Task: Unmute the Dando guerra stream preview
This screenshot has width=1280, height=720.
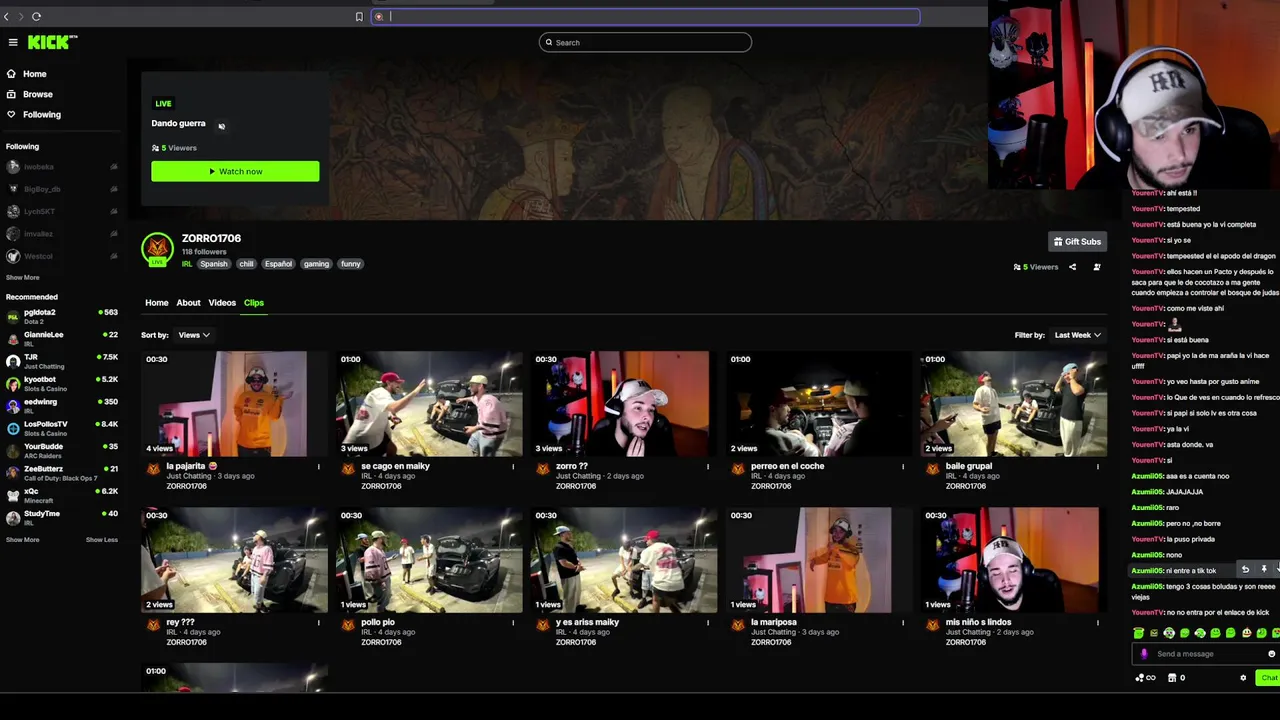Action: (221, 126)
